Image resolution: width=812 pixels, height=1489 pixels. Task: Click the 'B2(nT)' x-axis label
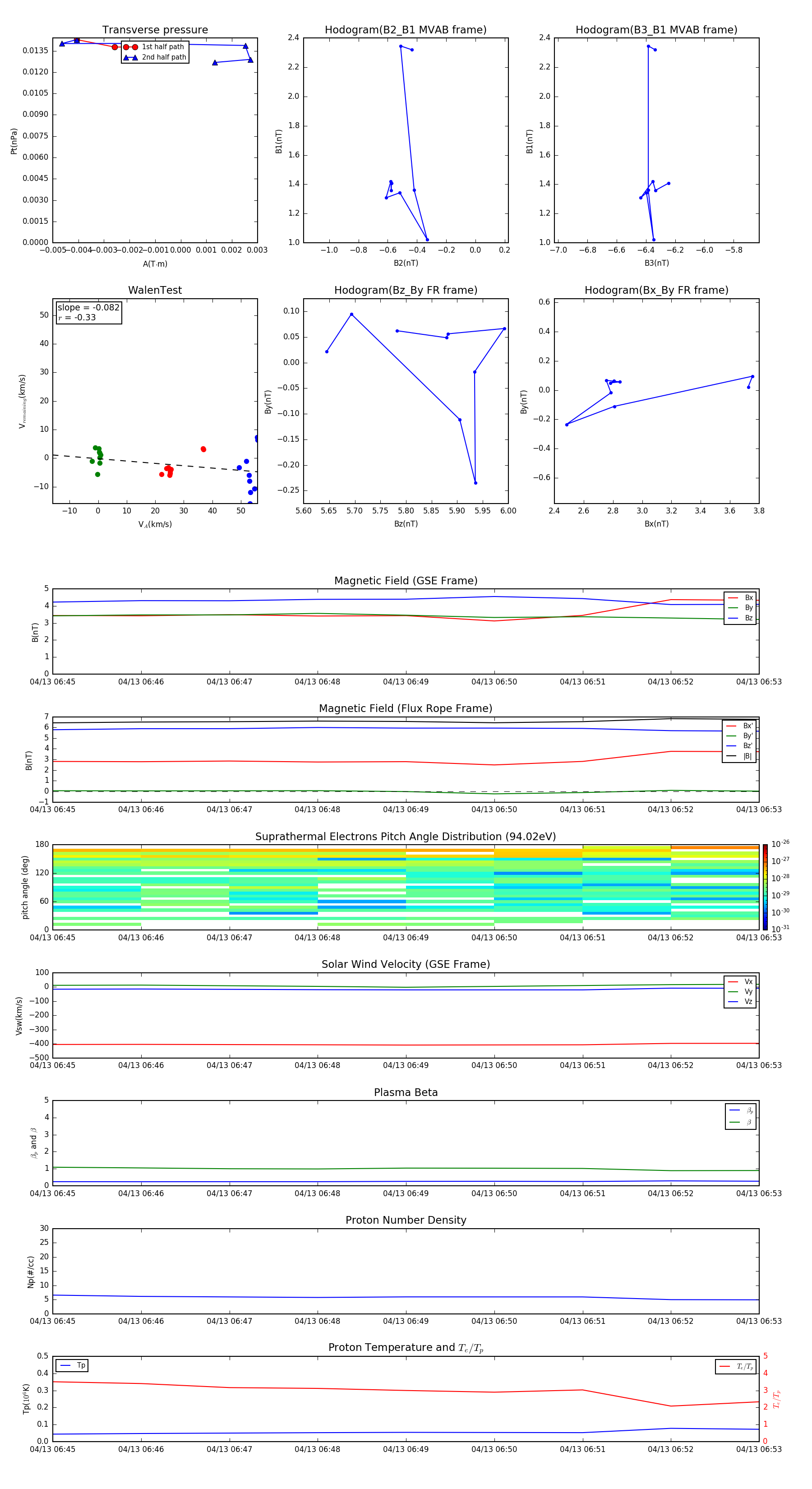406,263
